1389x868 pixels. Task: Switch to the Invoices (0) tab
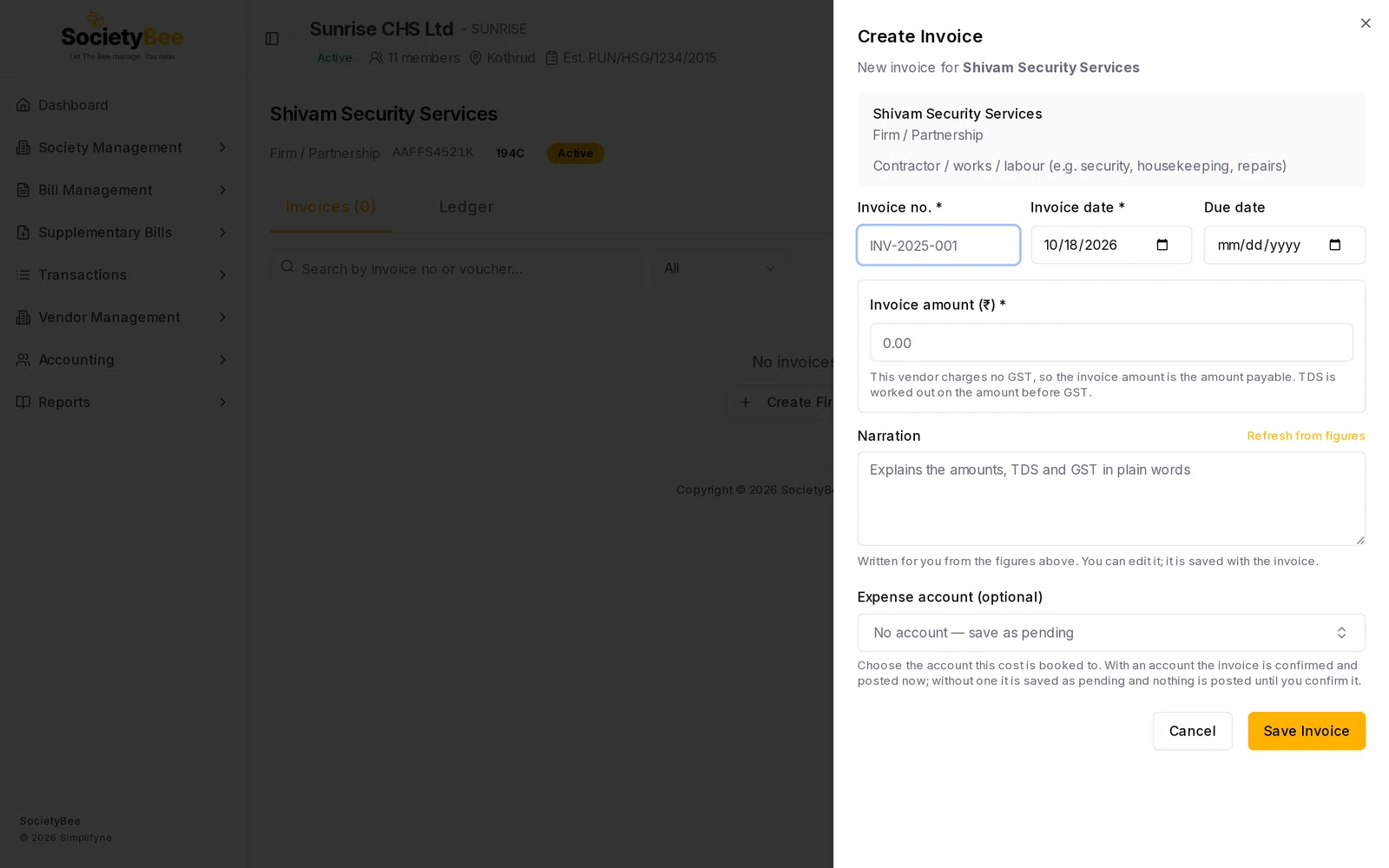(x=331, y=207)
